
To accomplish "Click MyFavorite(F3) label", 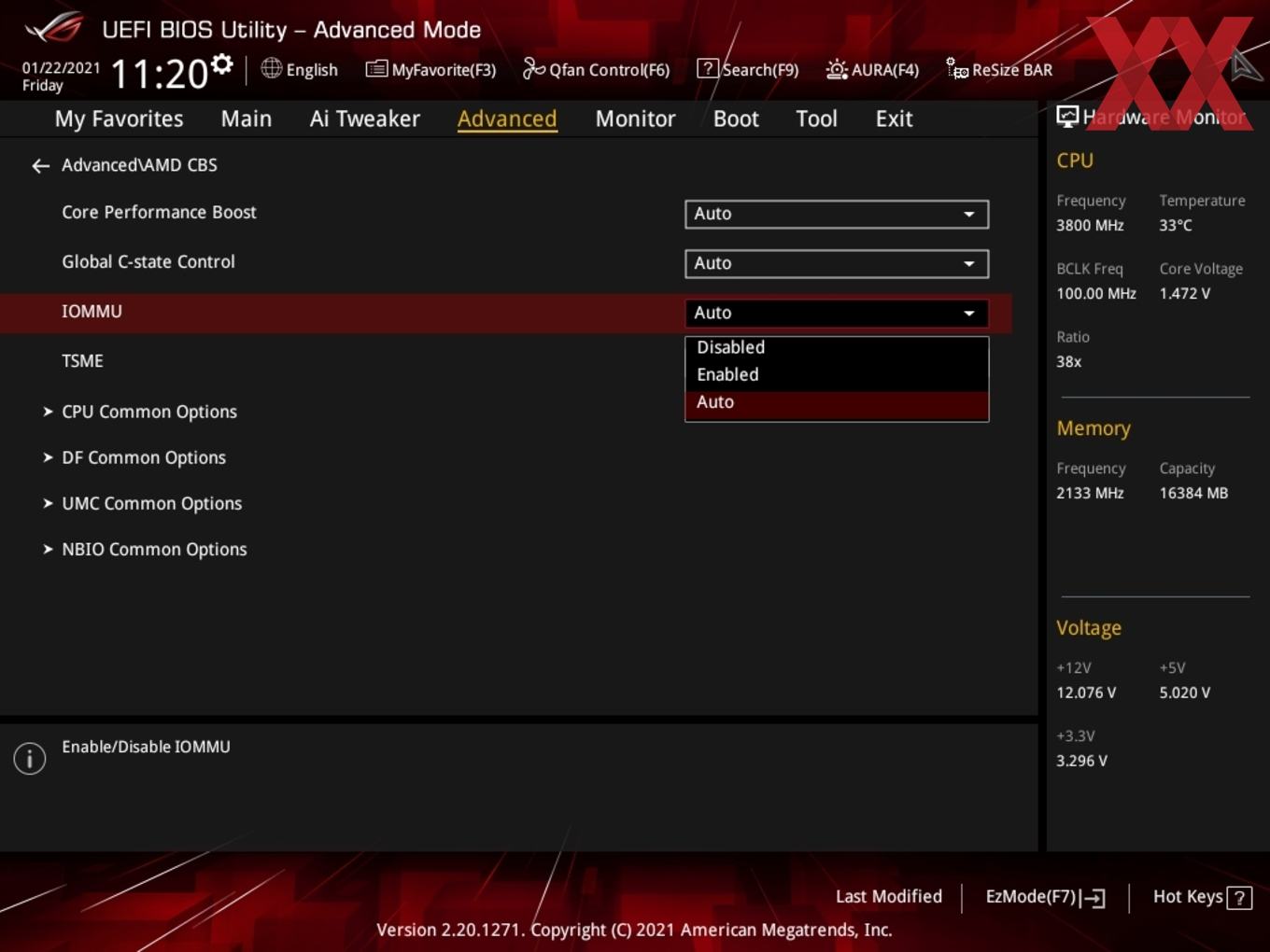I will [444, 70].
